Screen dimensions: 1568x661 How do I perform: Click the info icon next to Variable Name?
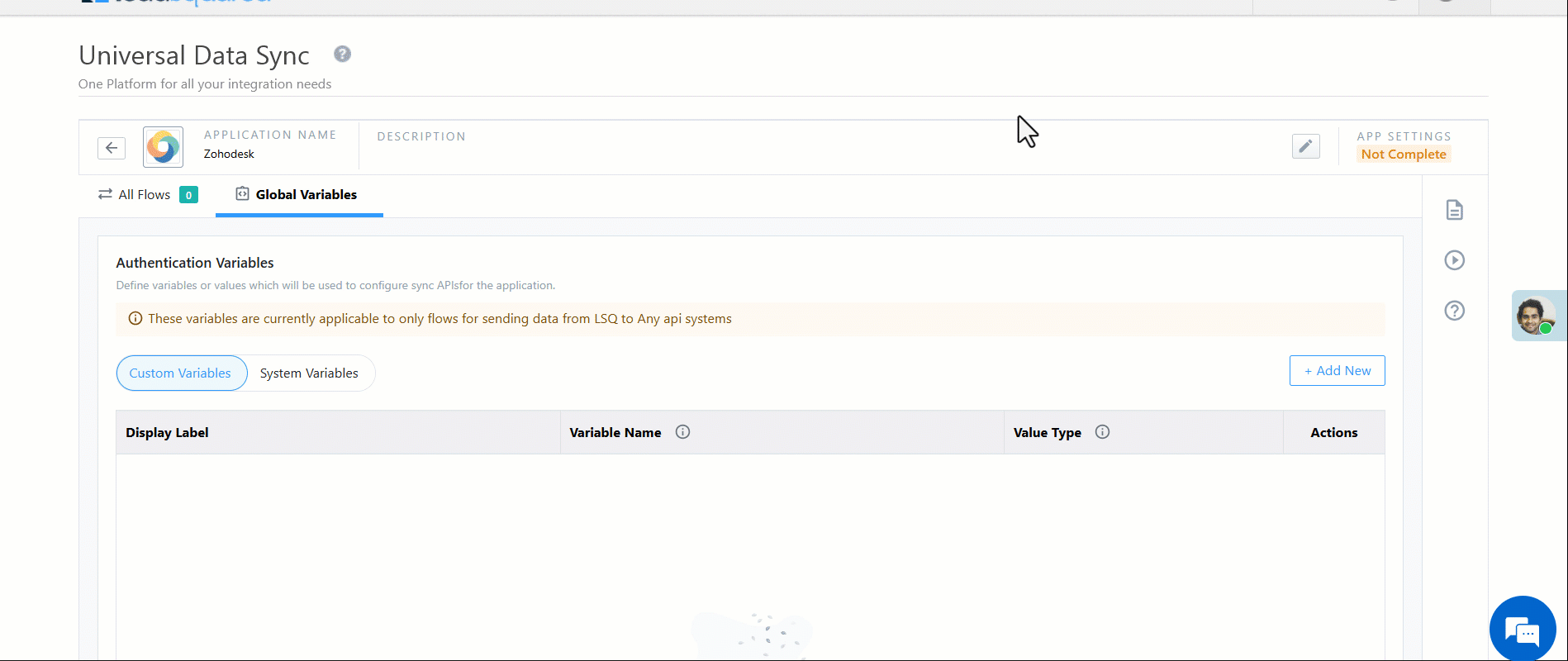pos(682,432)
